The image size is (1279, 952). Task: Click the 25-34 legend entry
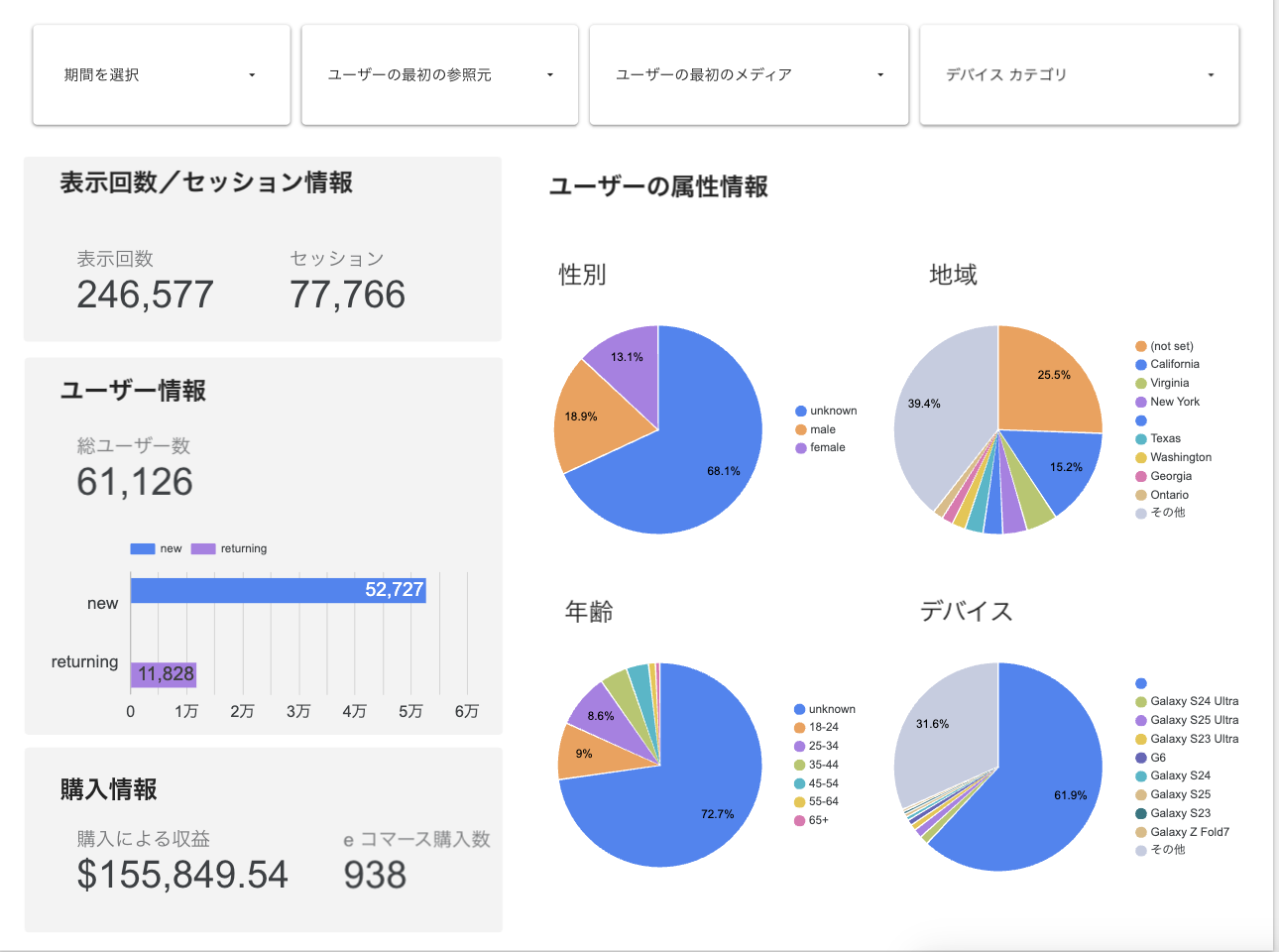pyautogui.click(x=816, y=746)
